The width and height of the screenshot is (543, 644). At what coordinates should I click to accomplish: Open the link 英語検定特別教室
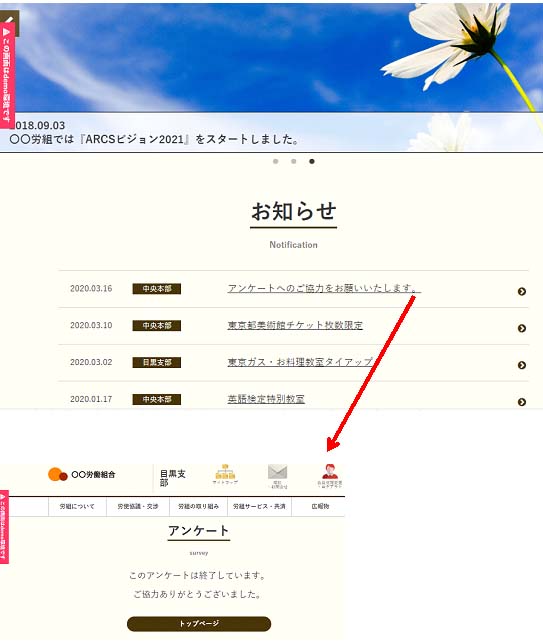point(266,399)
